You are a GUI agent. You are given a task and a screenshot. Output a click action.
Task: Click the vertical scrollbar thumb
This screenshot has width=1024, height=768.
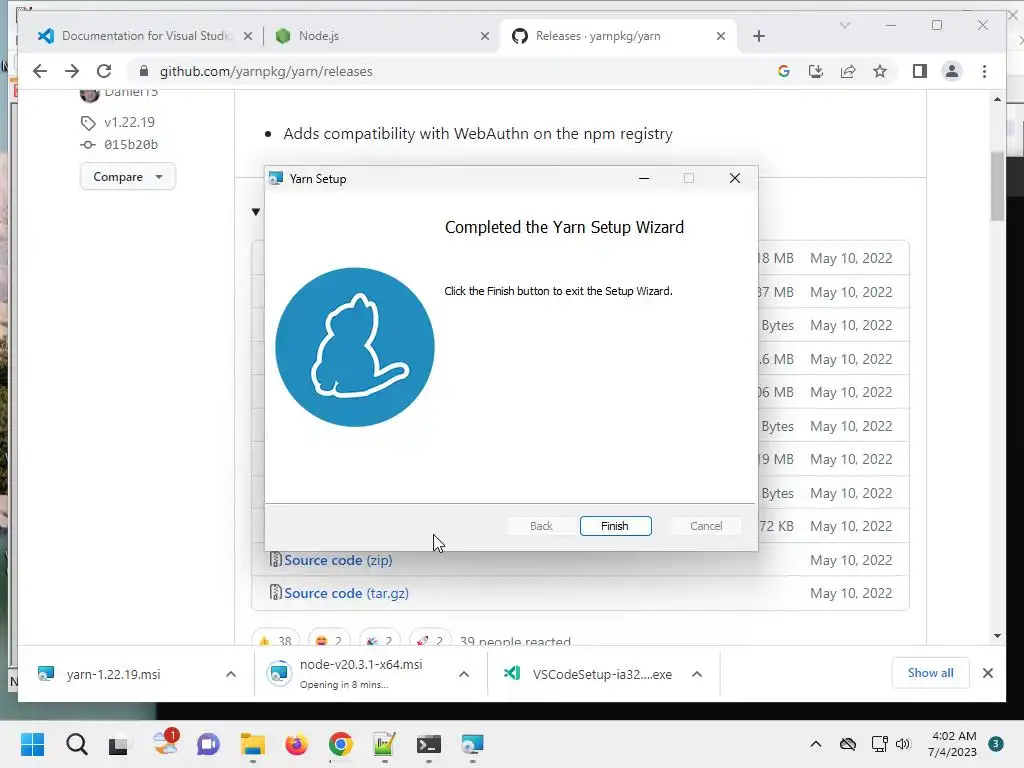[x=997, y=186]
